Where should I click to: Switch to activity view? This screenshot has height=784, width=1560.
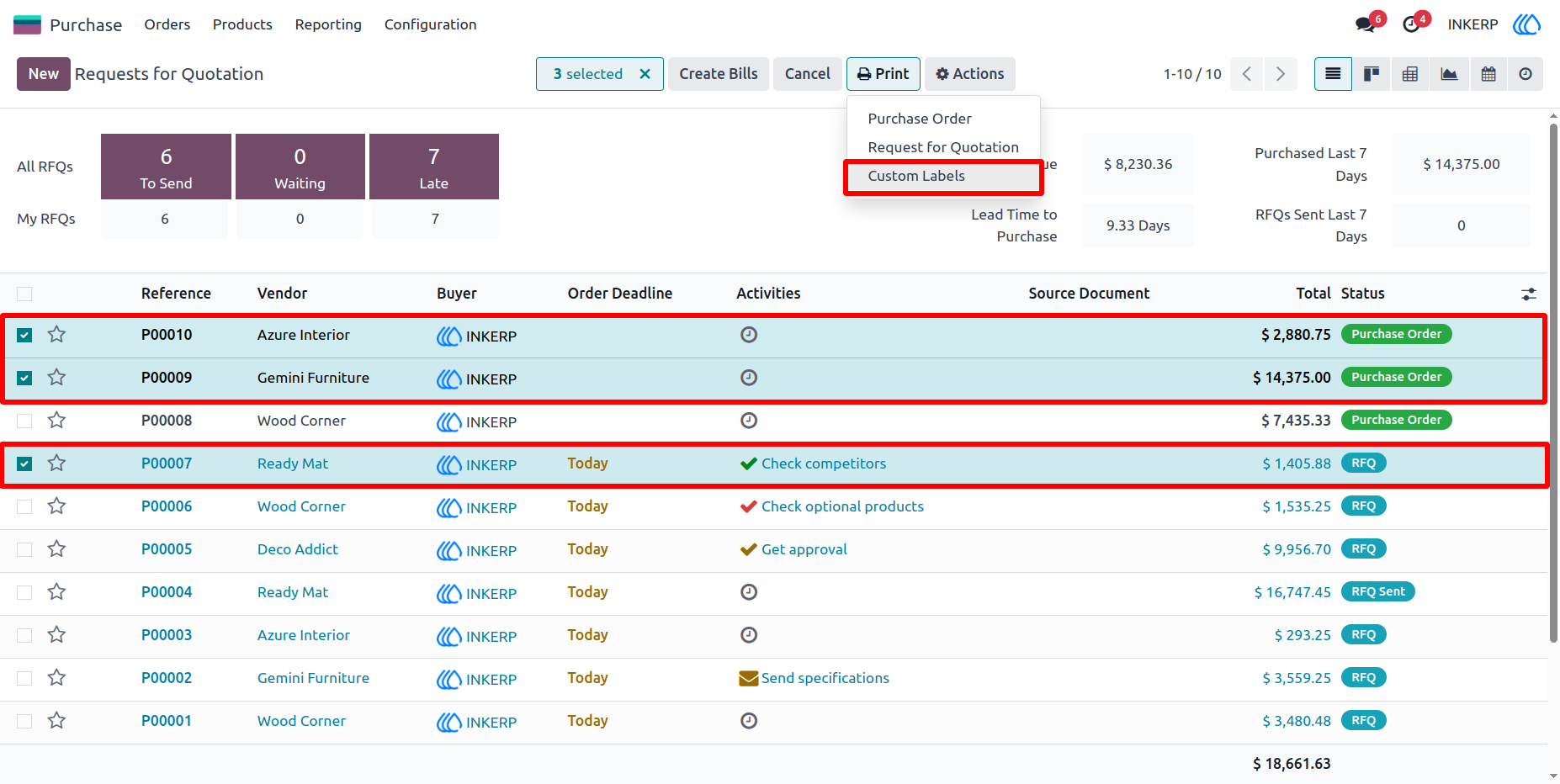click(x=1526, y=74)
